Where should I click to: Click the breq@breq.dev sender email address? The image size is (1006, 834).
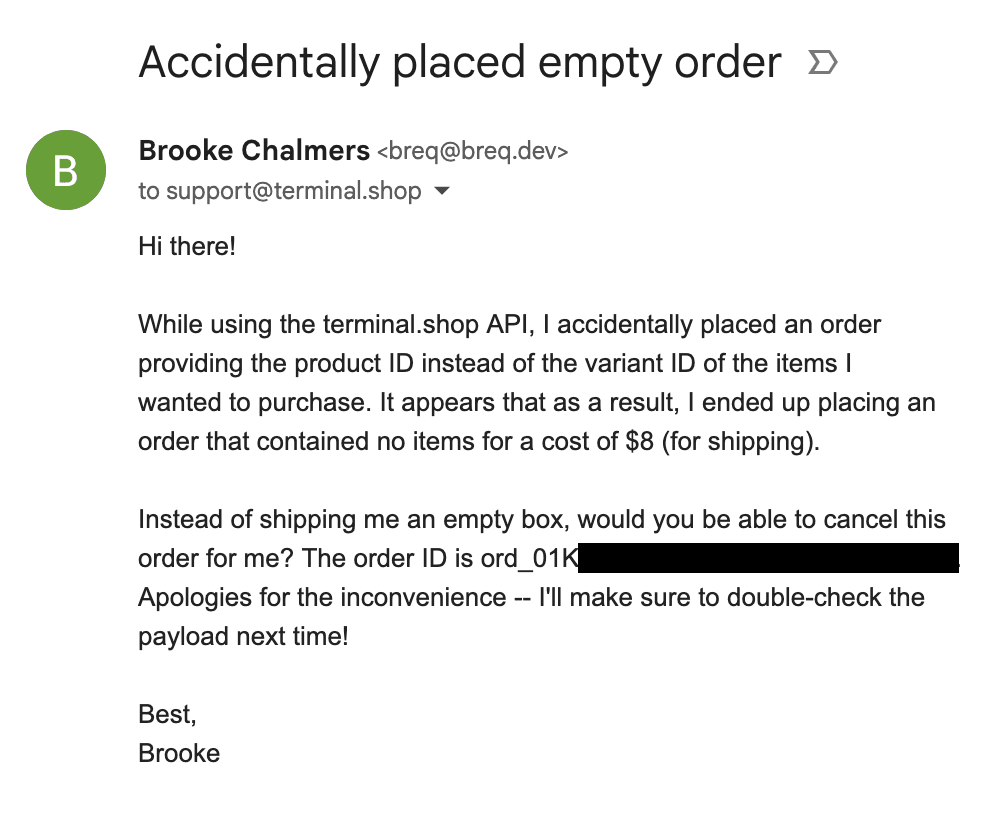pyautogui.click(x=472, y=152)
